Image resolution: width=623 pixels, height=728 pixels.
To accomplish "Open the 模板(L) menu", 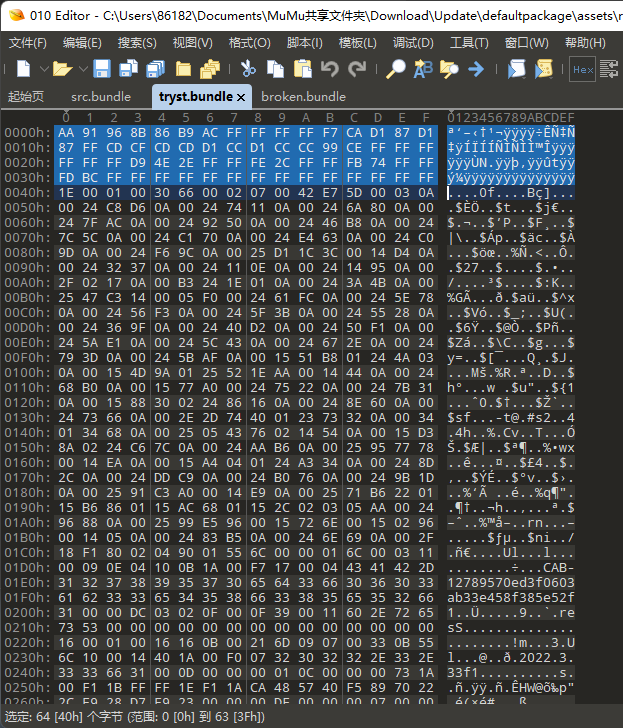I will [357, 43].
